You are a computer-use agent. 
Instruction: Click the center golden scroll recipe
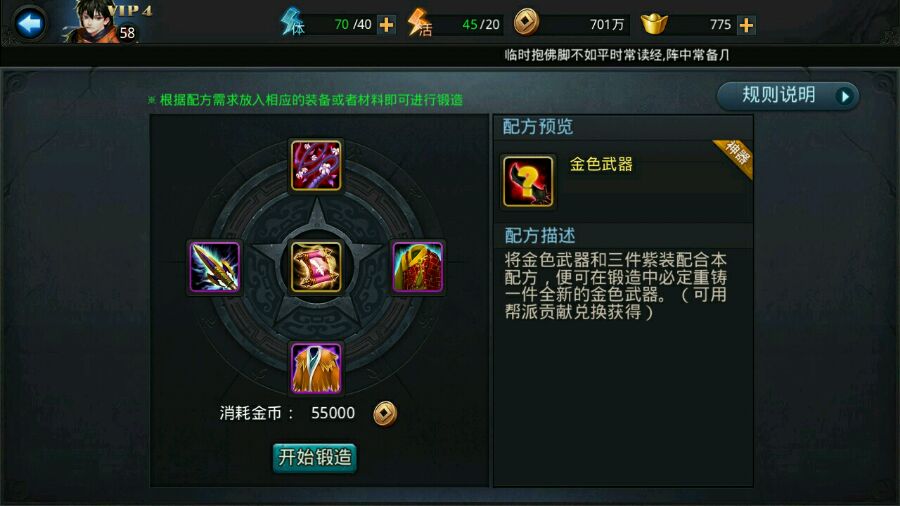pyautogui.click(x=316, y=267)
